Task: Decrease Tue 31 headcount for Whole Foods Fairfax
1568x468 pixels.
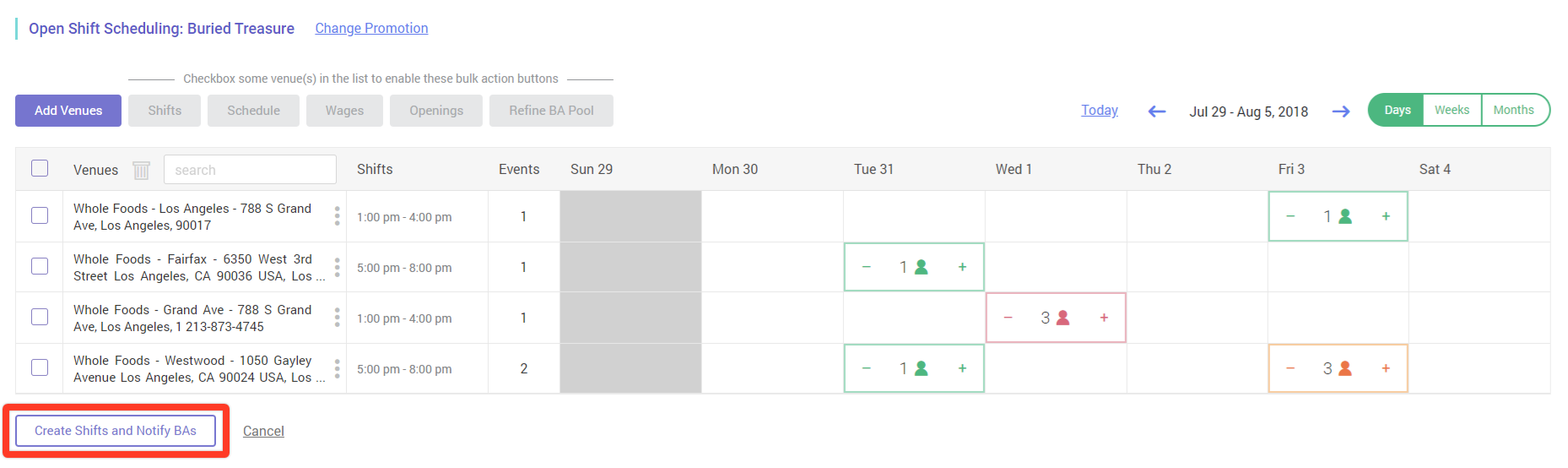Action: 866,267
